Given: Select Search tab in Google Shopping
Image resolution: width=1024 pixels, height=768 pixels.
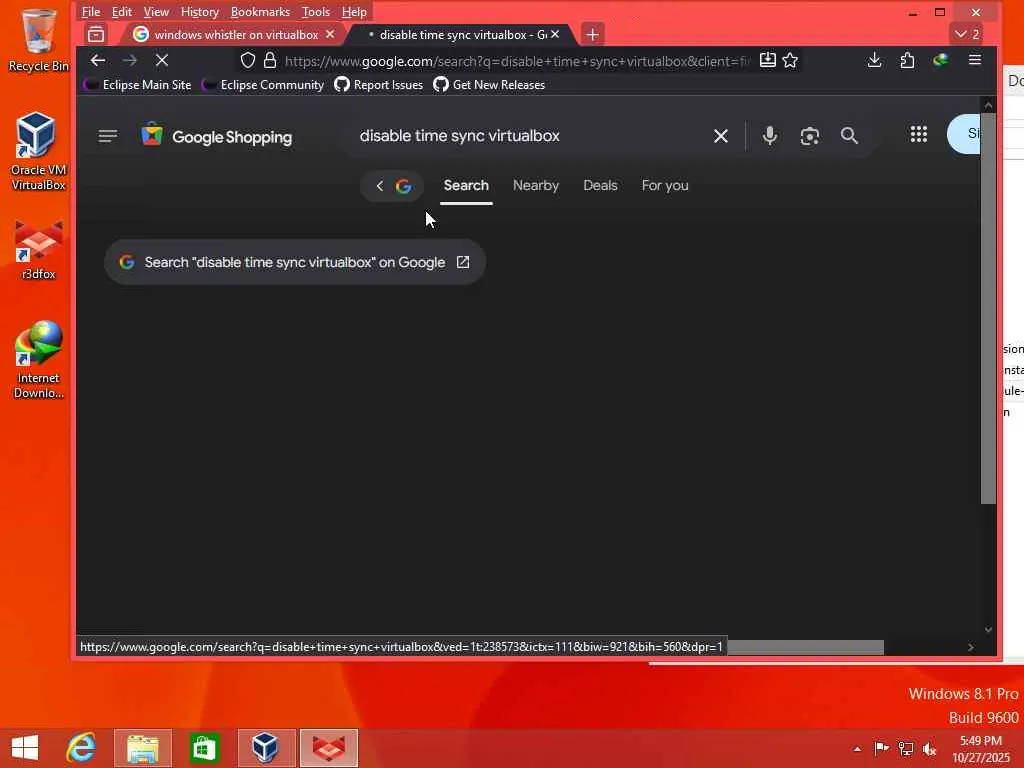Looking at the screenshot, I should (466, 186).
